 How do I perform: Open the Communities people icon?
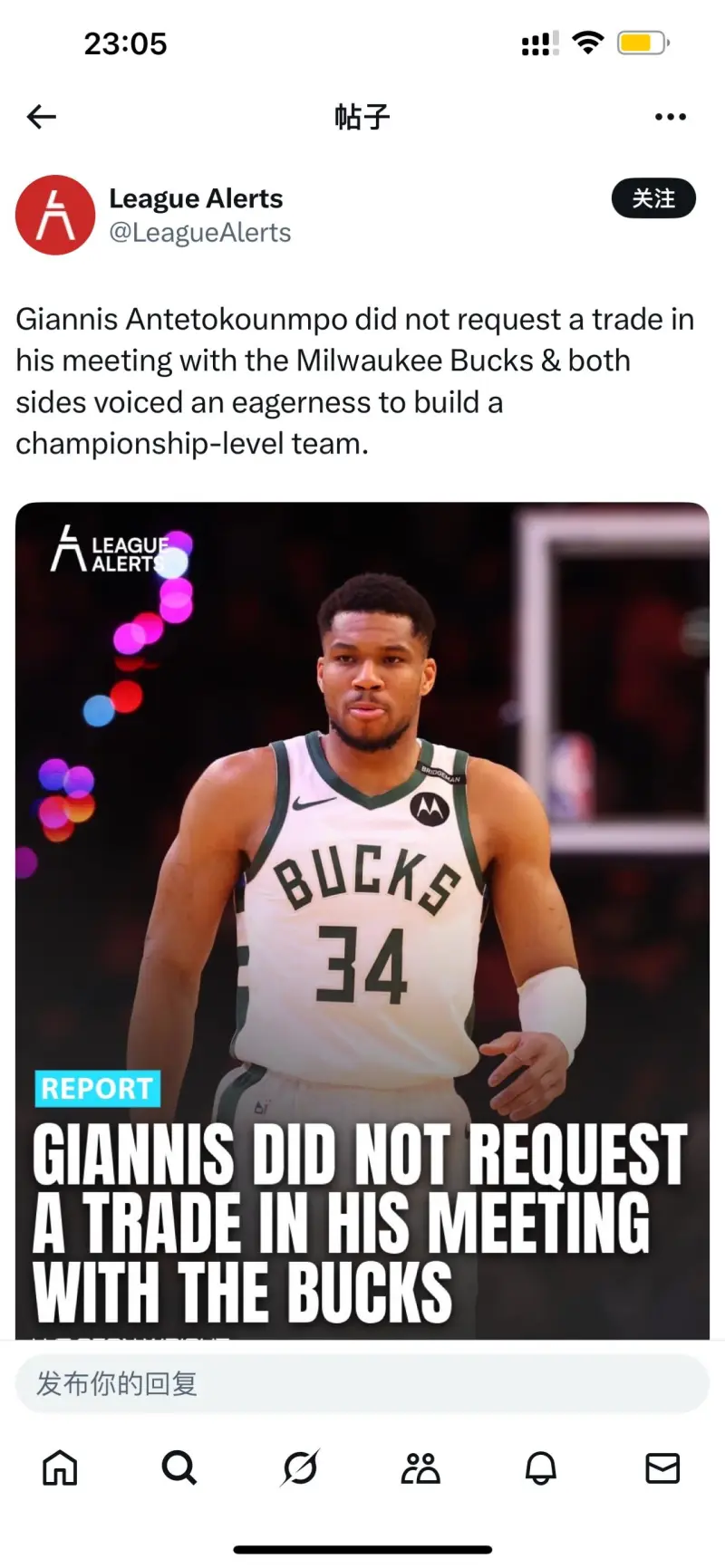pos(420,1468)
